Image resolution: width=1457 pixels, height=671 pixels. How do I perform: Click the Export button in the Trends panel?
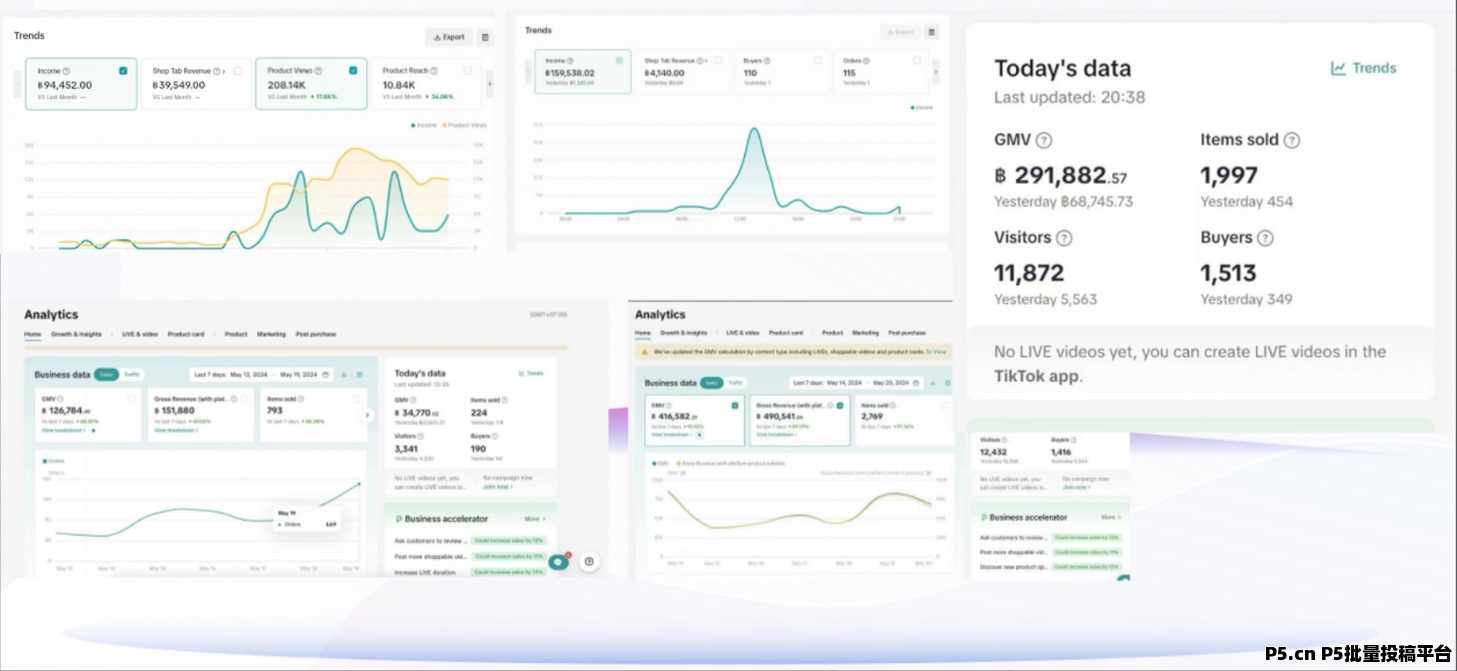pyautogui.click(x=449, y=37)
